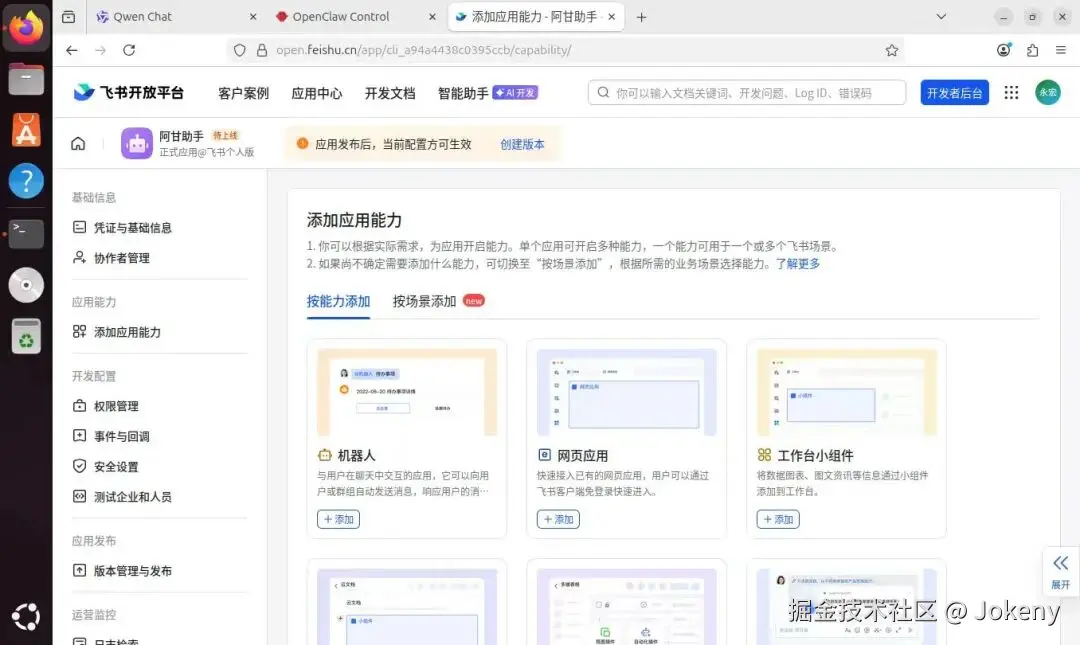
Task: Open 客户案例 in the top navigation
Action: (243, 93)
